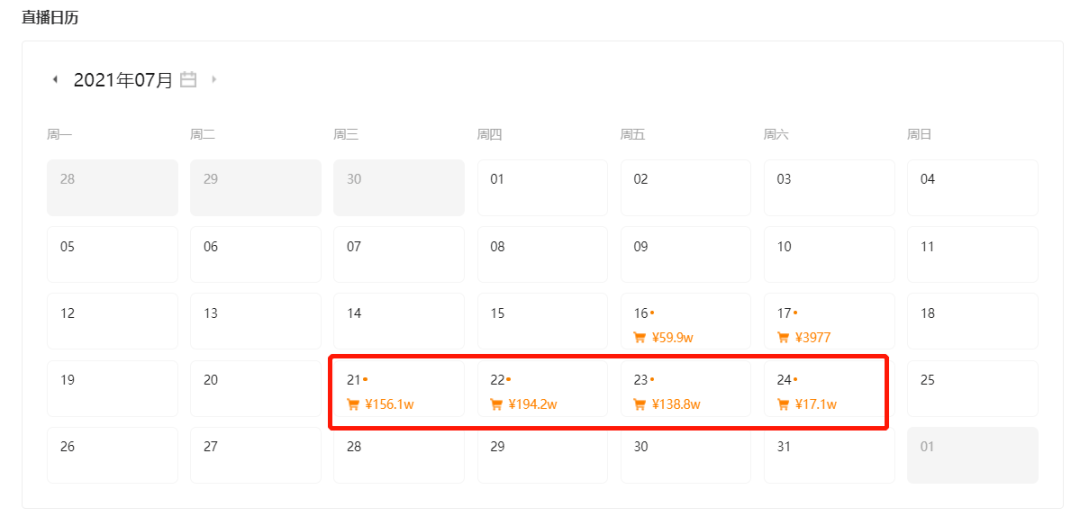The image size is (1080, 517).
Task: Click shopping cart icon on July 16
Action: [x=639, y=338]
